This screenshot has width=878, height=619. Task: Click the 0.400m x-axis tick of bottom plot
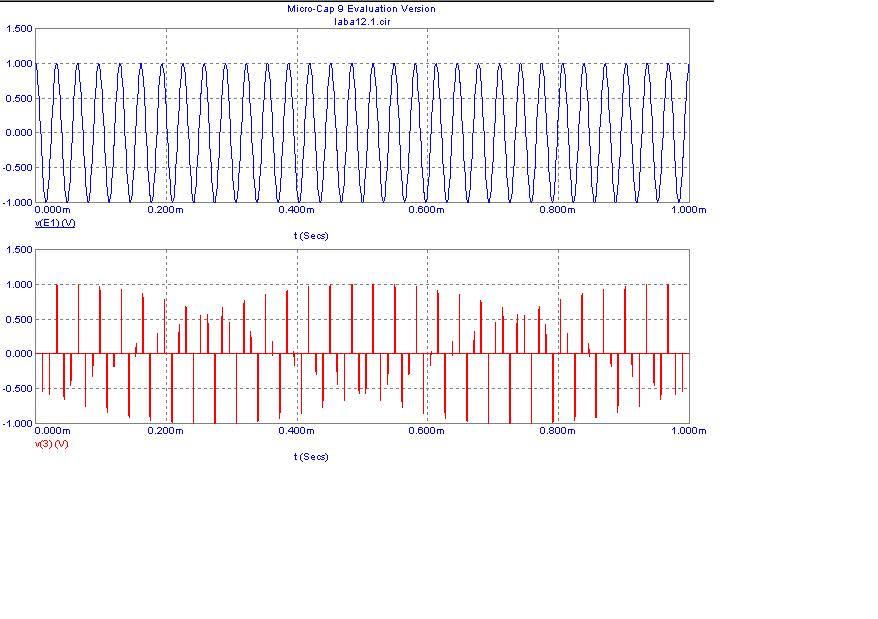click(x=296, y=431)
